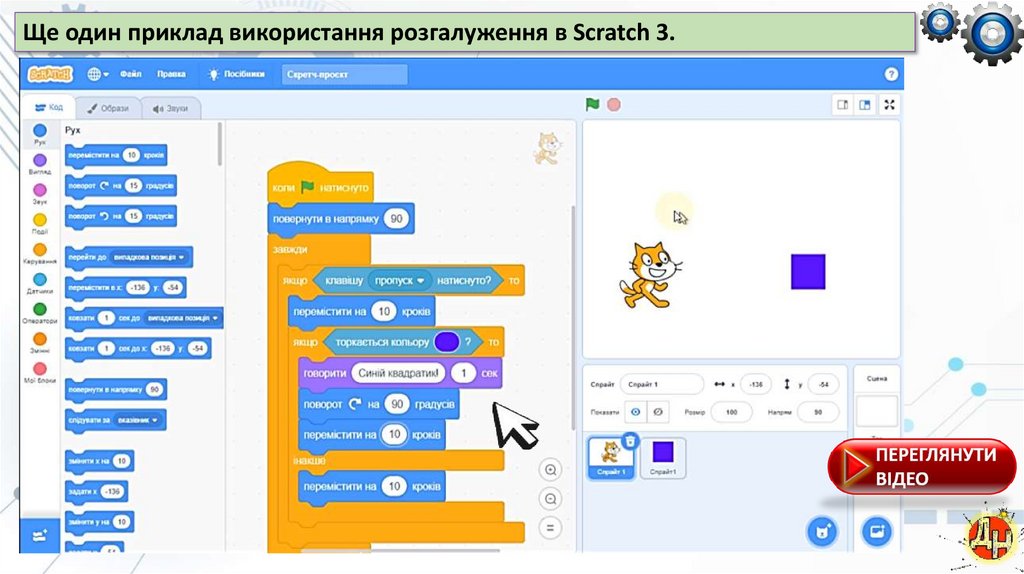Click the palette block задати x -136

97,492
